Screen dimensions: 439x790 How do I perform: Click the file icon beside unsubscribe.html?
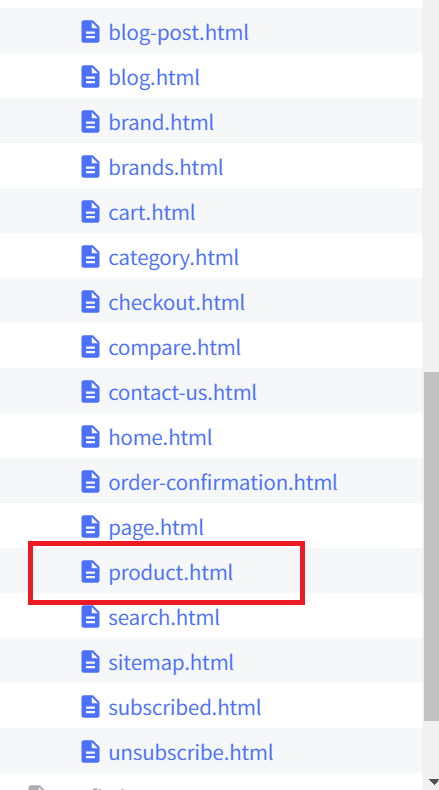(90, 752)
